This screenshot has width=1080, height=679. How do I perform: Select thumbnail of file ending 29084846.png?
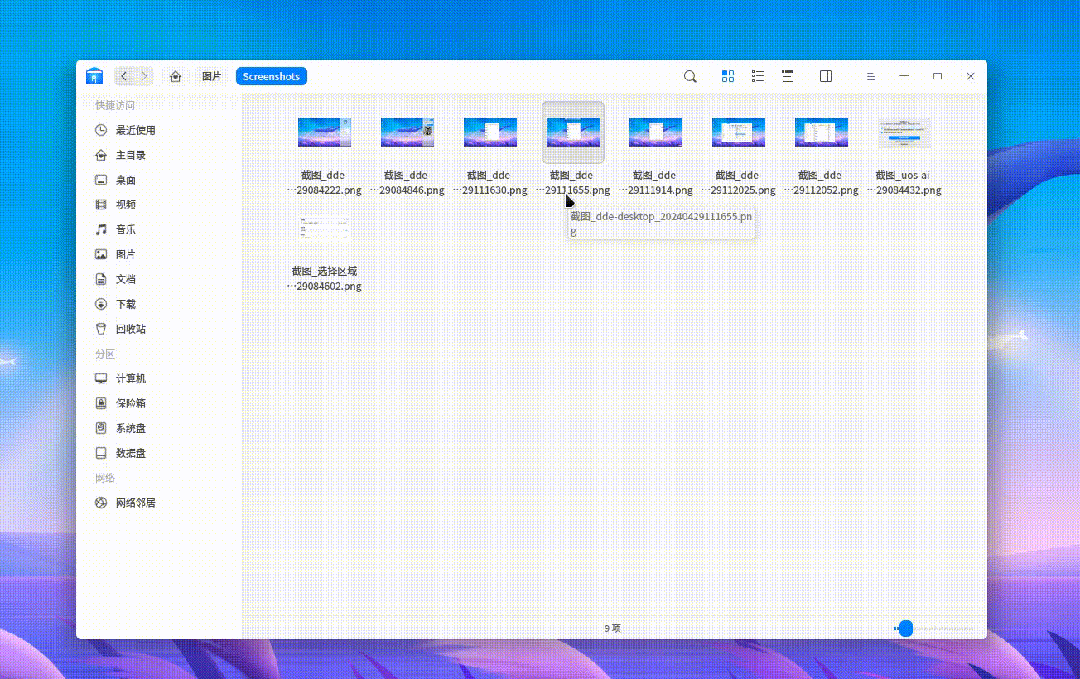[407, 132]
